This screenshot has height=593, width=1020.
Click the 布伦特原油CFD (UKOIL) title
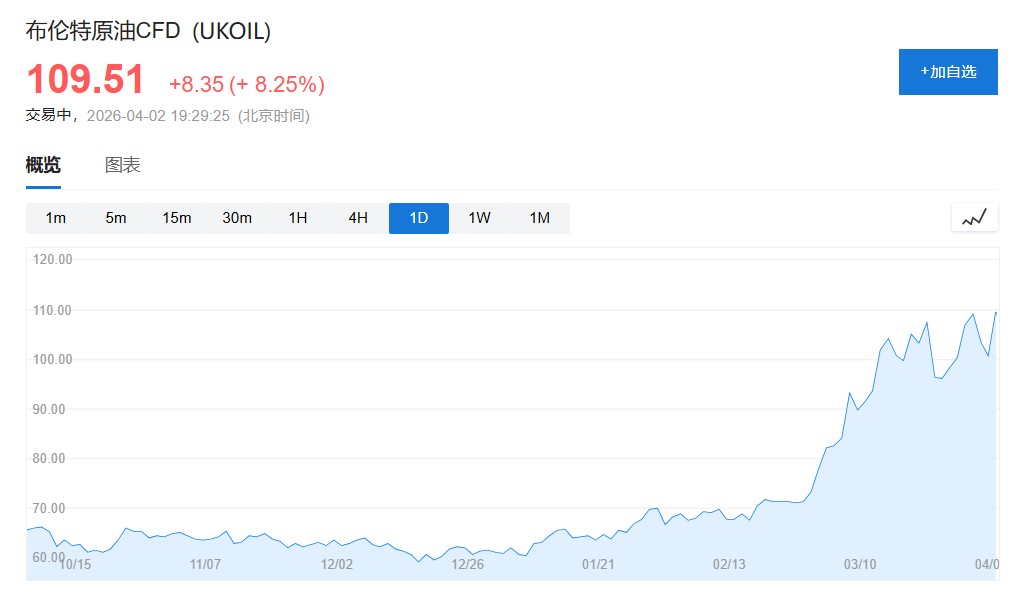(148, 31)
